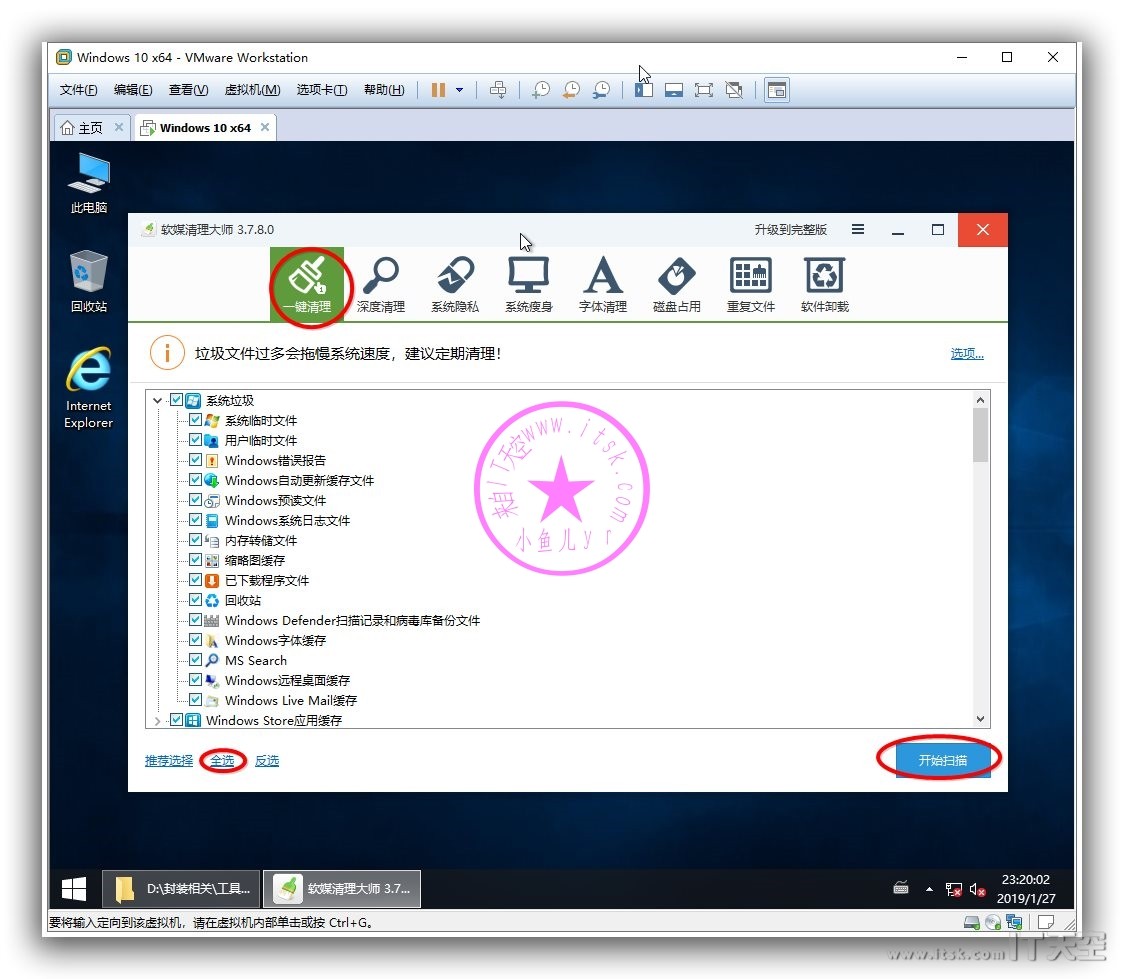Uncheck the 系统垃圾 parent checkbox
The image size is (1124, 979).
pyautogui.click(x=176, y=400)
